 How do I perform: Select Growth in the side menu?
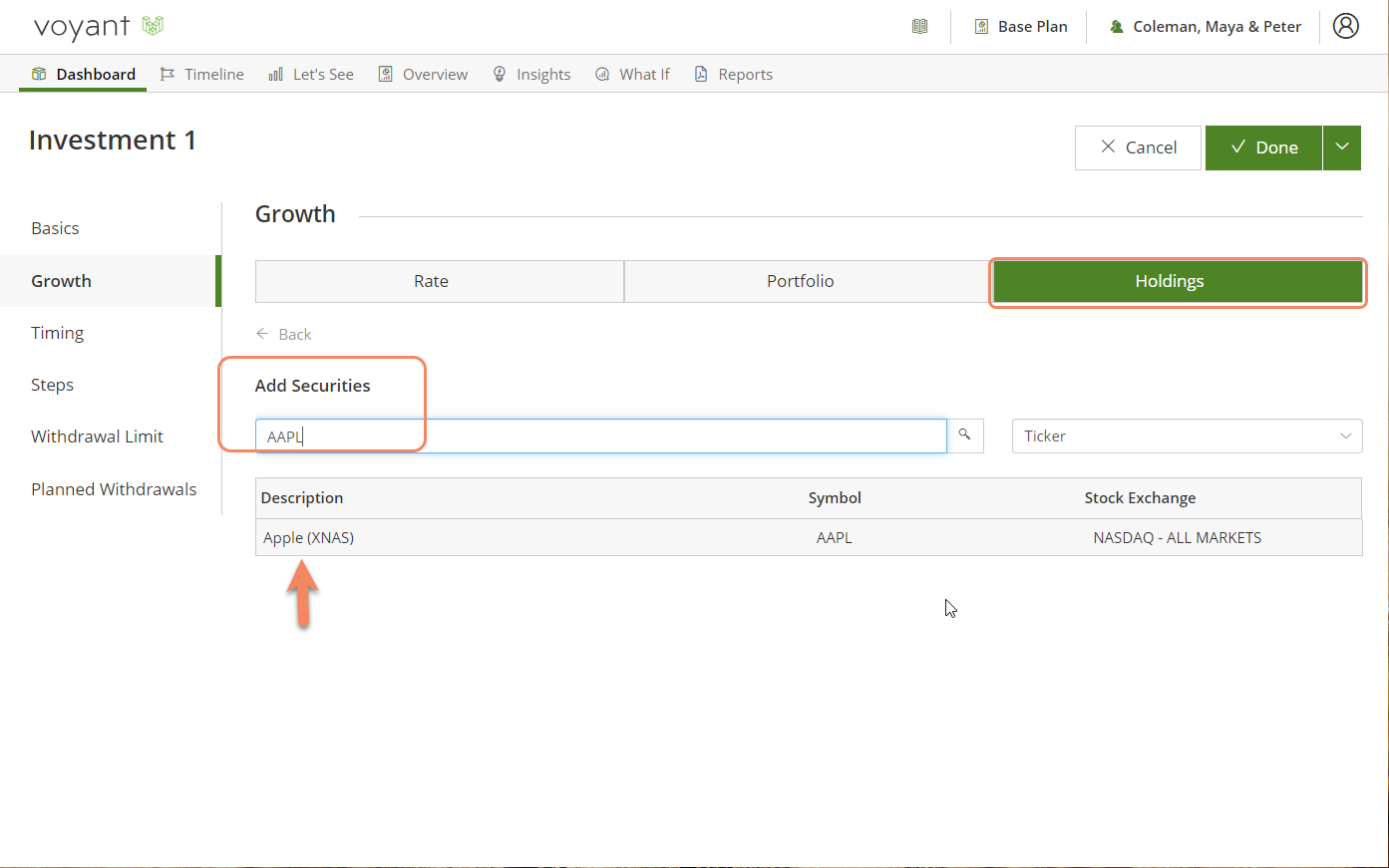click(110, 281)
